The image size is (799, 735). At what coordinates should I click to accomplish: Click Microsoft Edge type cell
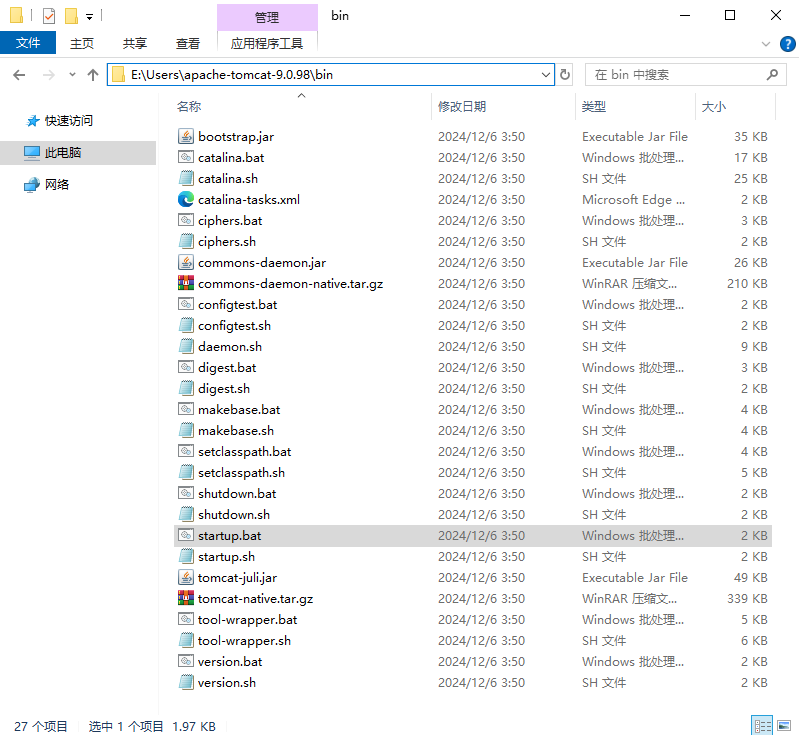[633, 199]
